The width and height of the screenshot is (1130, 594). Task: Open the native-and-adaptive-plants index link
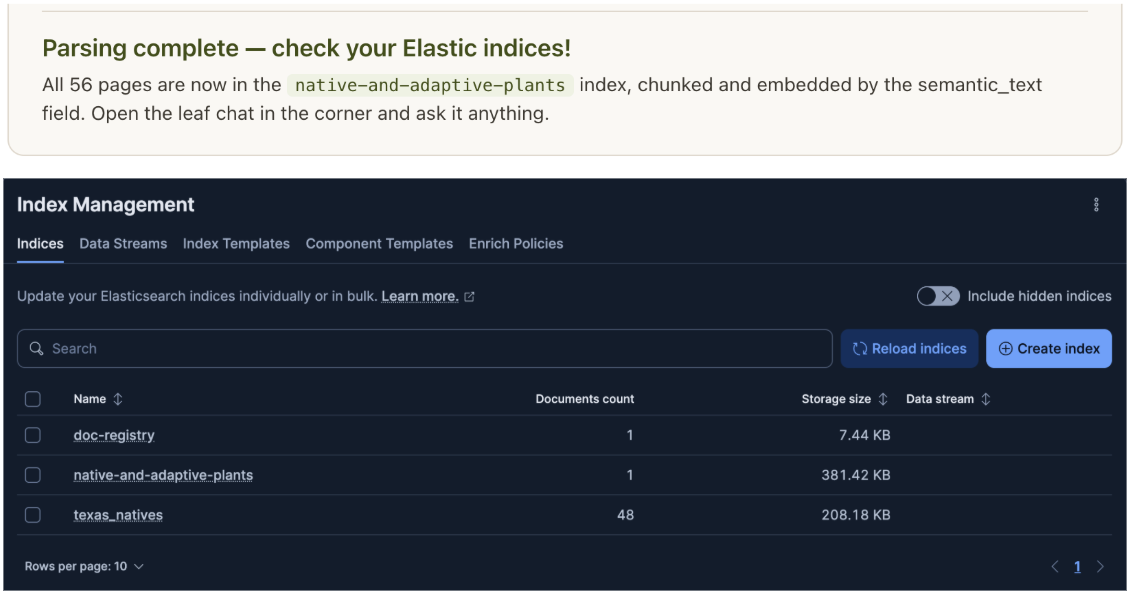coord(163,475)
